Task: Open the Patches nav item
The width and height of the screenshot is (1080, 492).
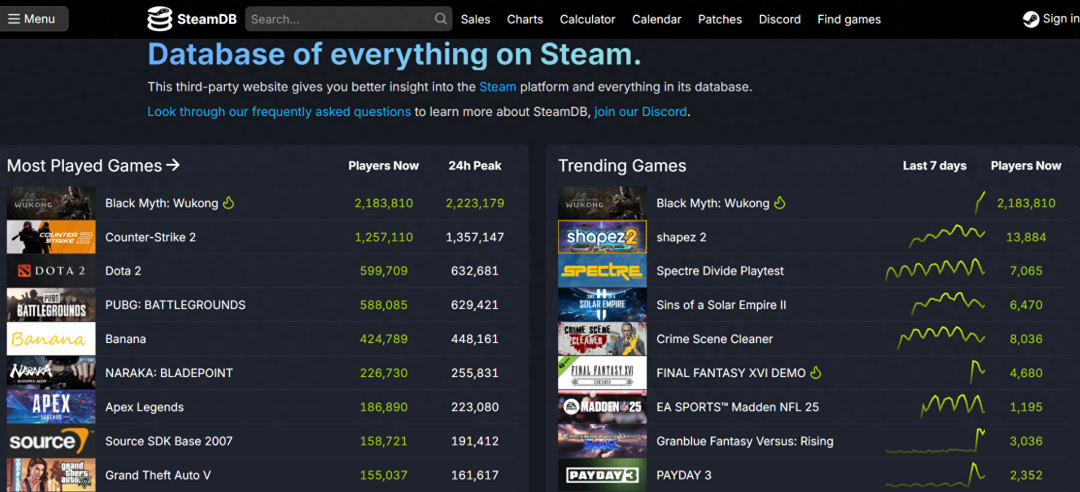Action: tap(720, 19)
